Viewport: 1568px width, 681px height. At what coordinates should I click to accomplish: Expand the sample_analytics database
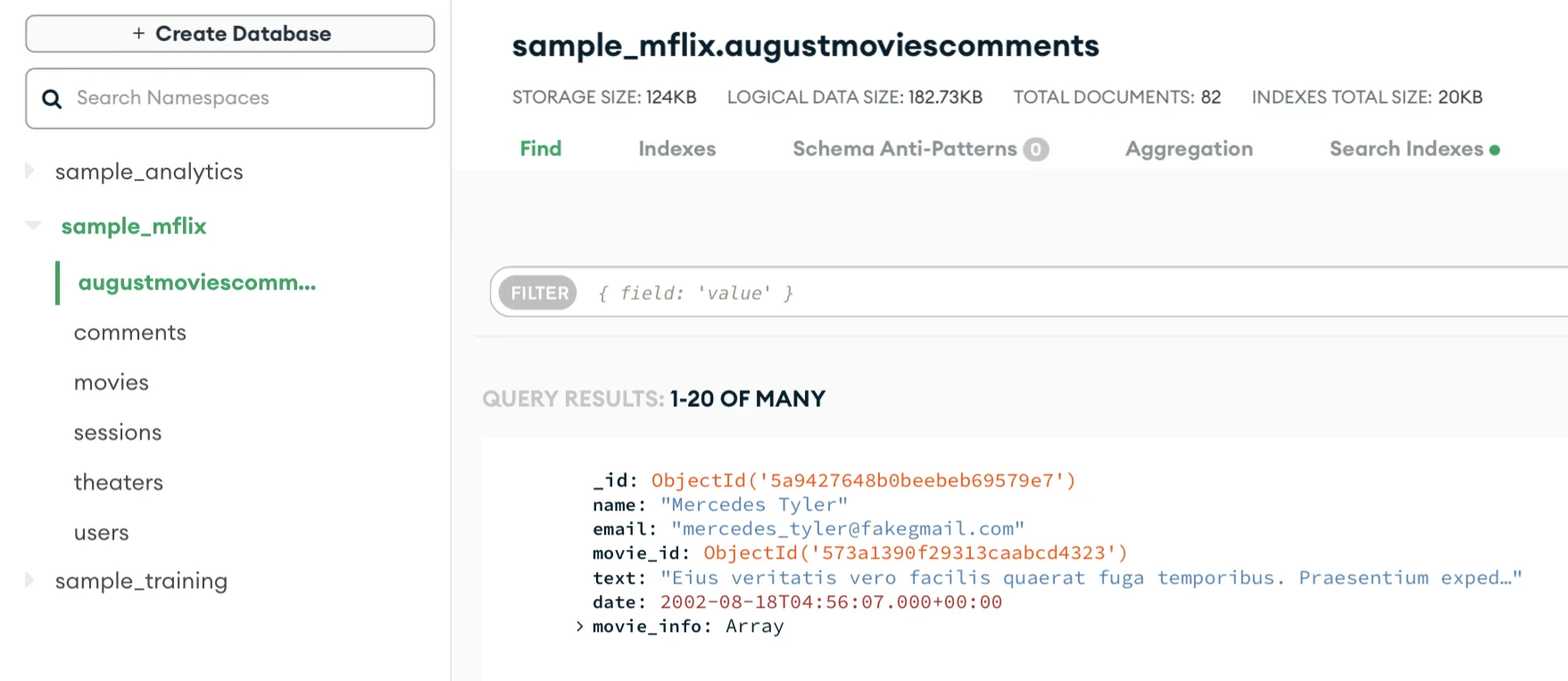coord(30,170)
